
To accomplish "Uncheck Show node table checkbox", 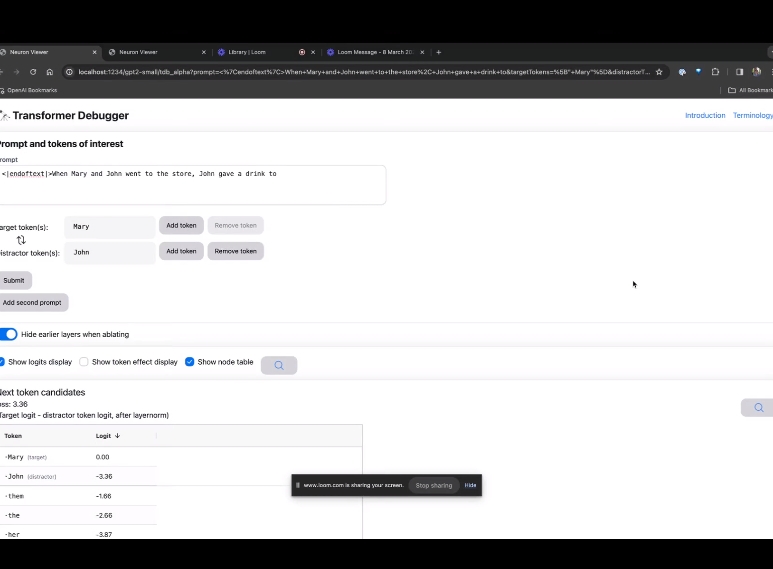I will [189, 362].
